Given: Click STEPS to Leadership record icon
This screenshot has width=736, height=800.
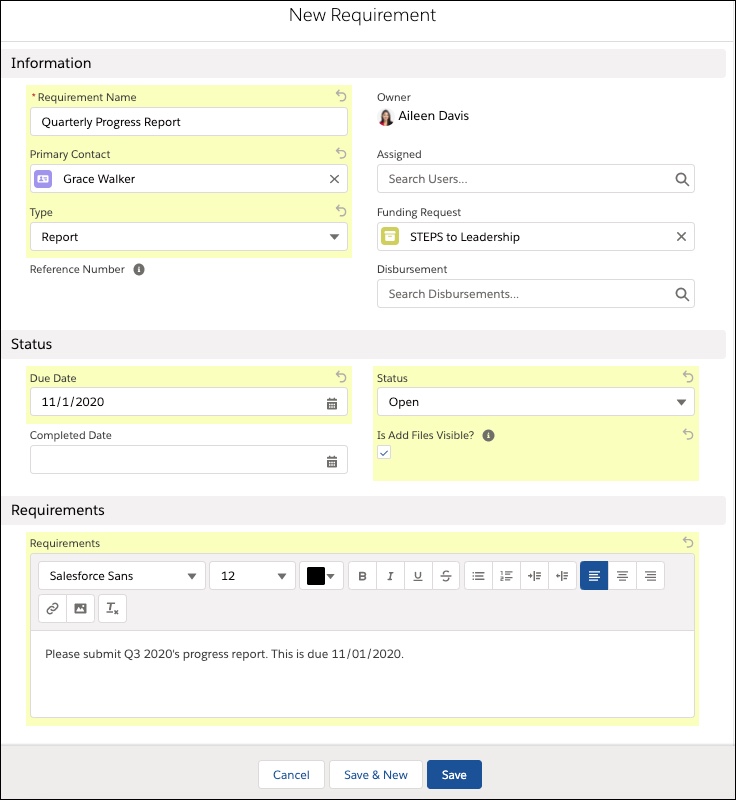Looking at the screenshot, I should click(390, 237).
